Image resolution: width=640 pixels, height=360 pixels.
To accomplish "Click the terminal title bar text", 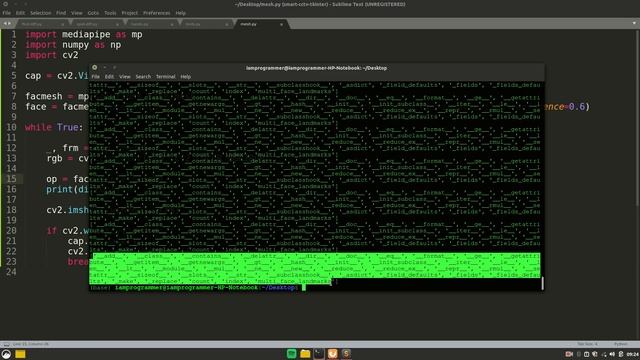I will pyautogui.click(x=316, y=68).
